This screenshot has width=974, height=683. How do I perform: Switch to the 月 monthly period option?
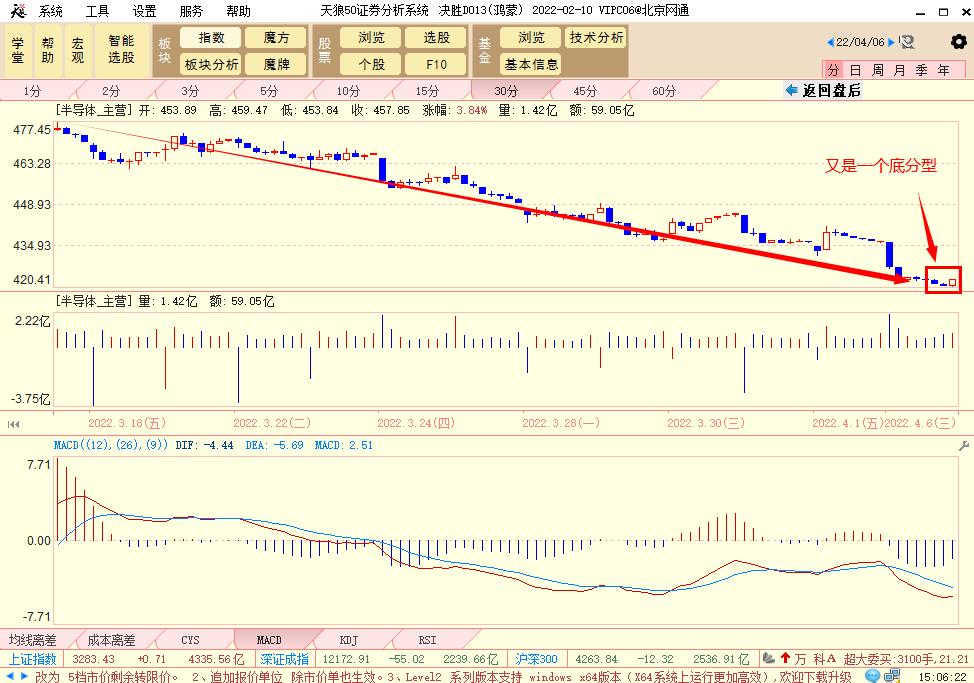899,70
